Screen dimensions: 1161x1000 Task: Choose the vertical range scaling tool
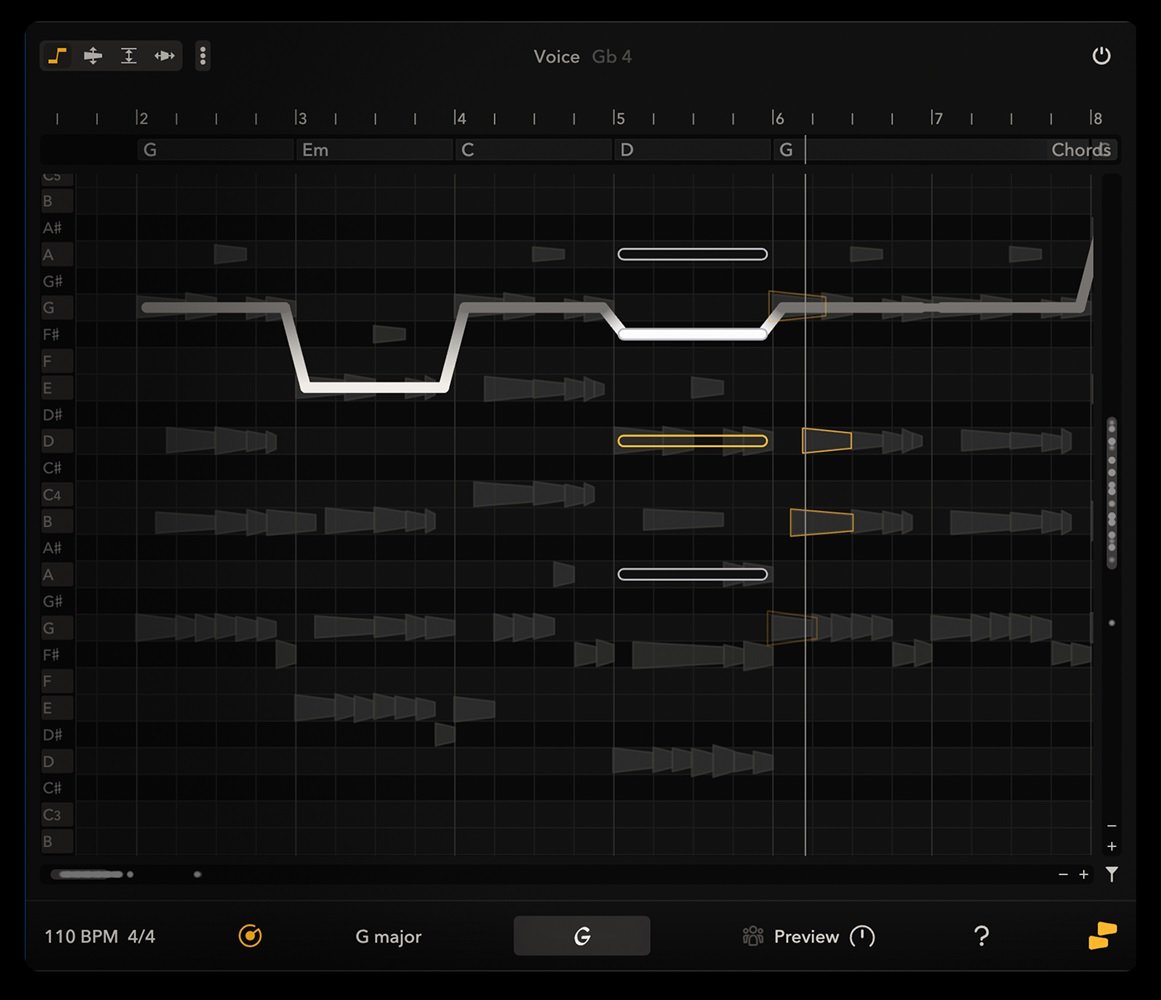(128, 56)
